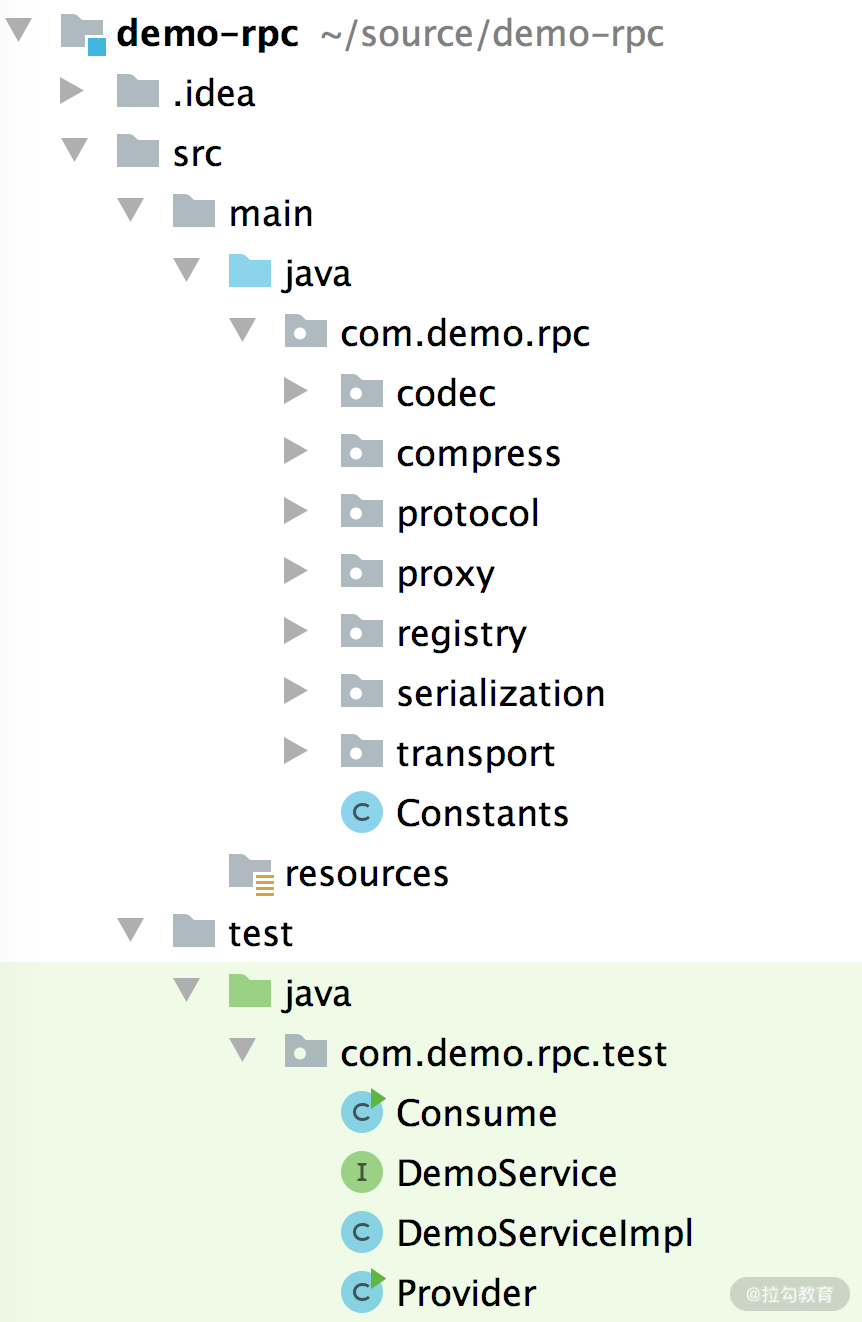Expand the serialization package arrow
This screenshot has width=862, height=1322.
[x=295, y=692]
